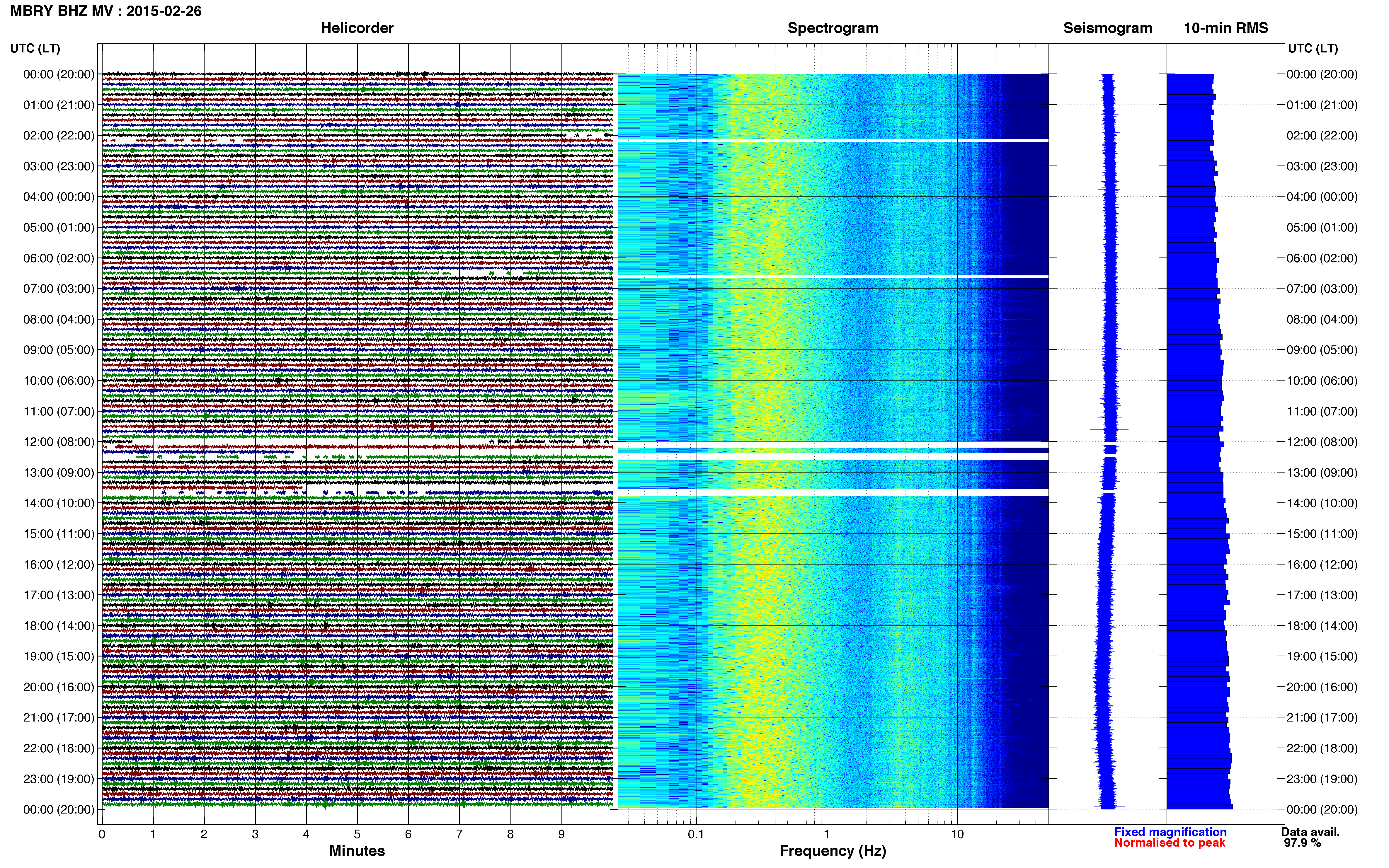Click the frequency tick label '1'
This screenshot has width=1389, height=868.
pyautogui.click(x=826, y=834)
